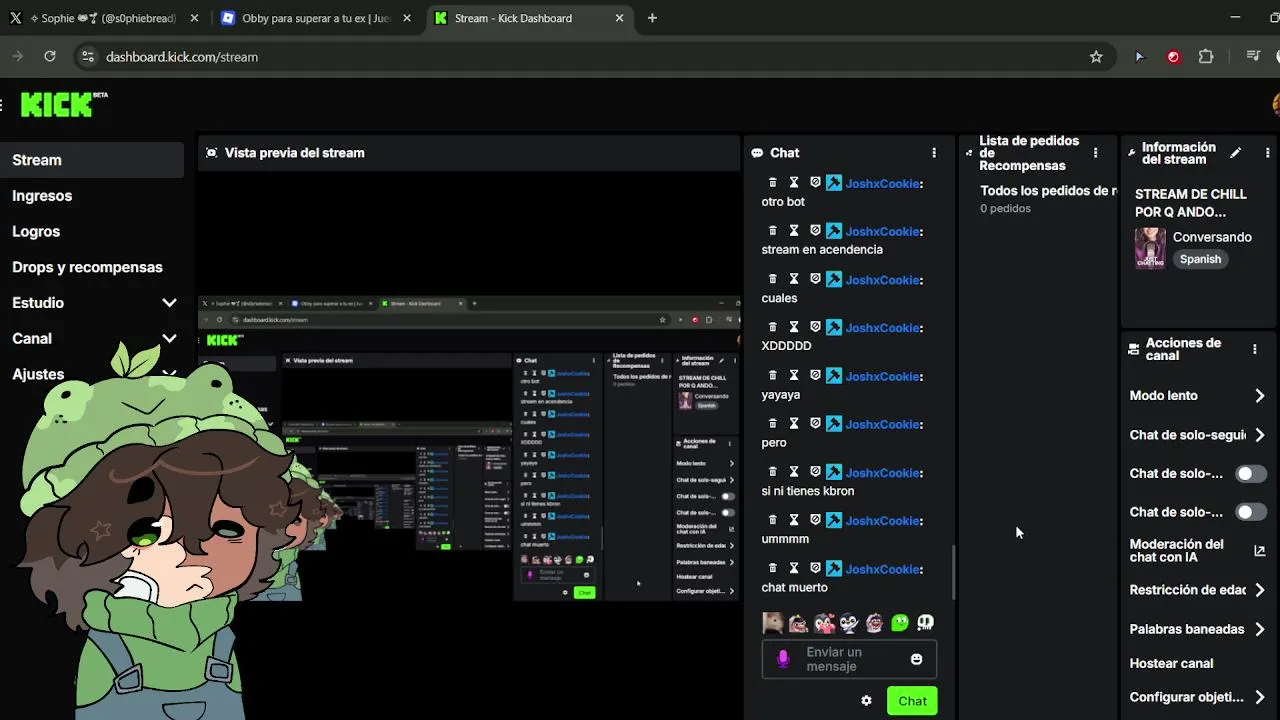The height and width of the screenshot is (720, 1280).
Task: Click 'Moderación del chat con IA' label
Action: (x=1176, y=550)
